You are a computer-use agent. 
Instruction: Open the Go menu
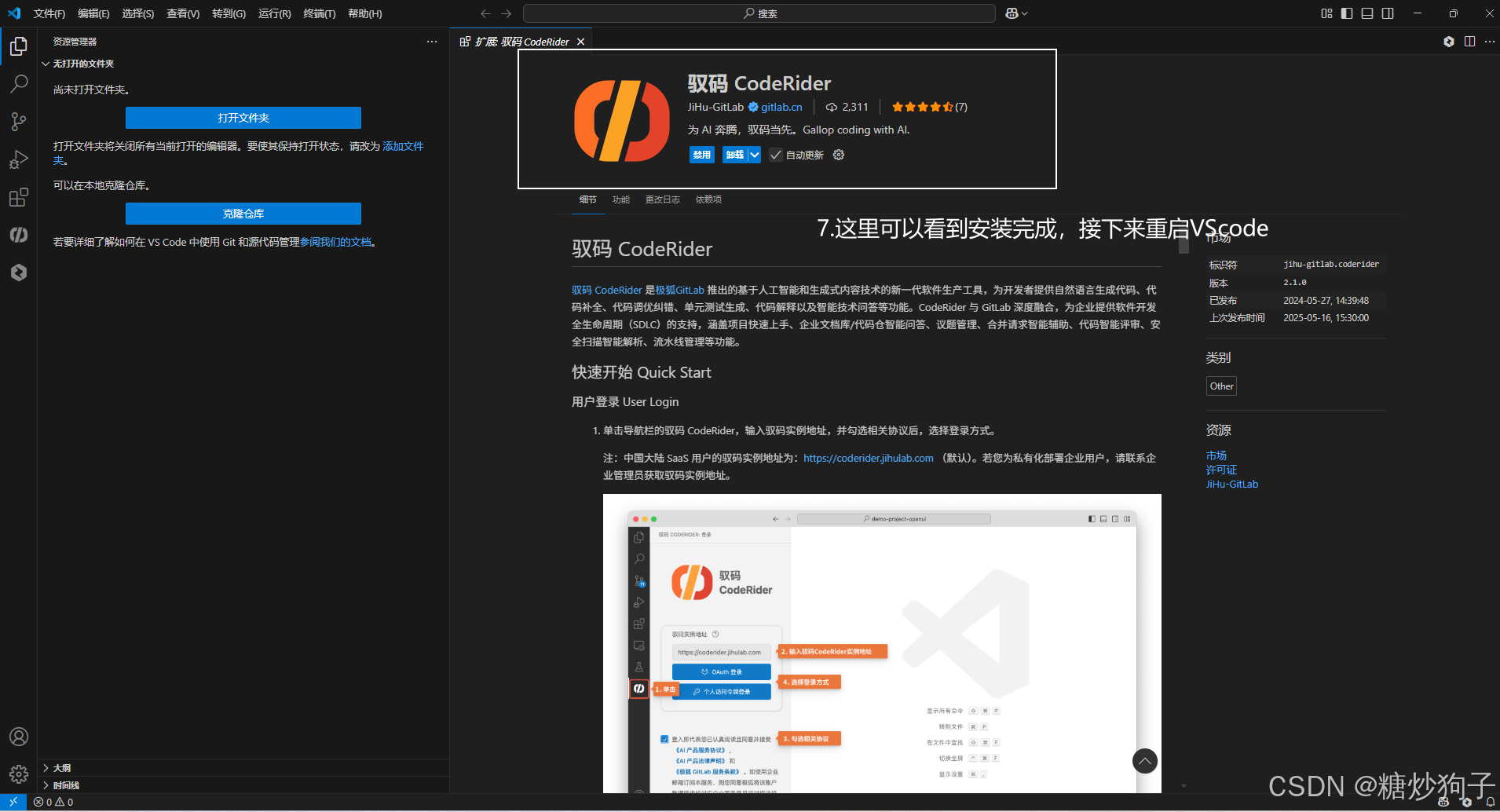(x=229, y=13)
